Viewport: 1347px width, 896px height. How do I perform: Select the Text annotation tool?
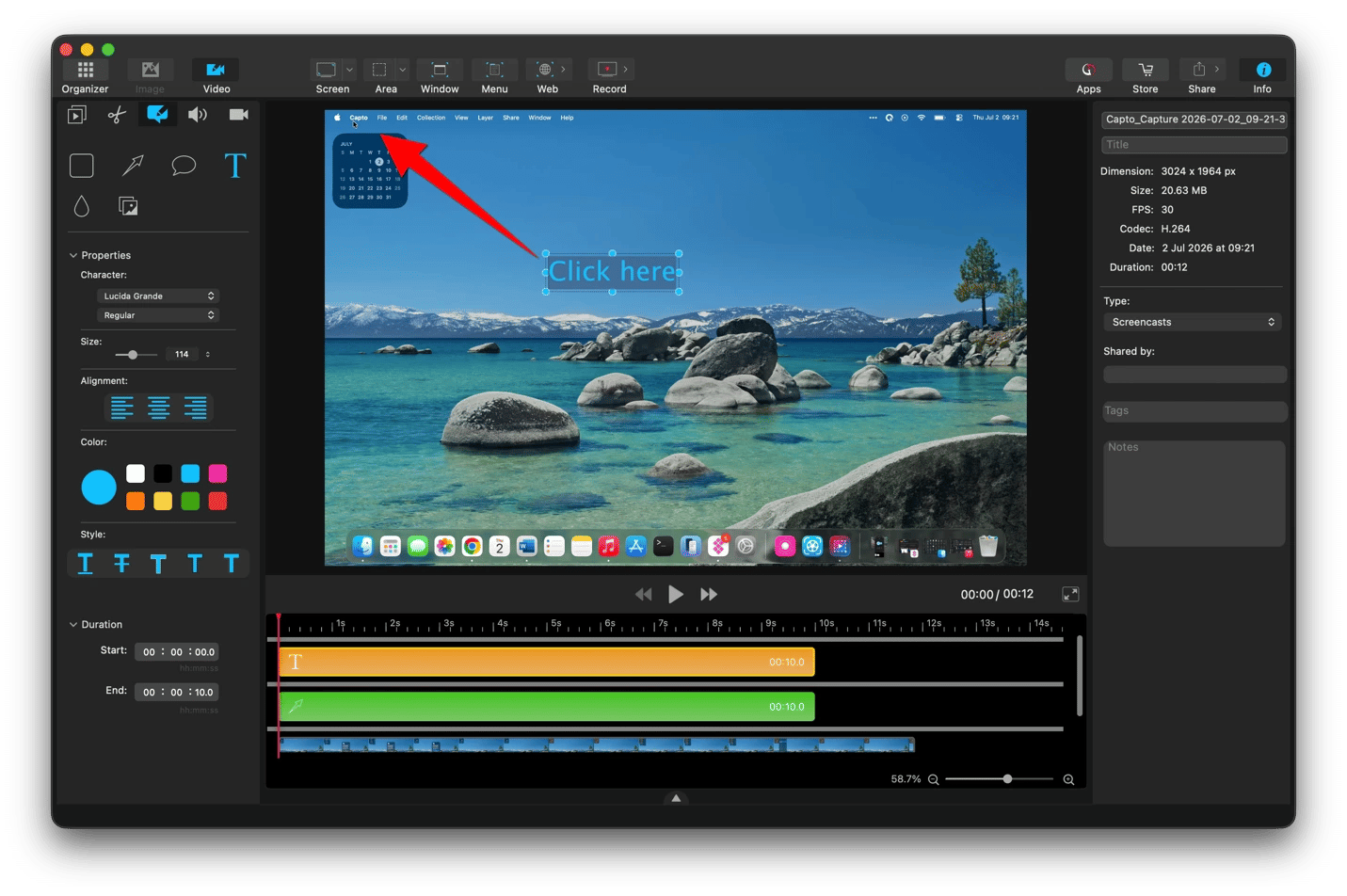(234, 166)
